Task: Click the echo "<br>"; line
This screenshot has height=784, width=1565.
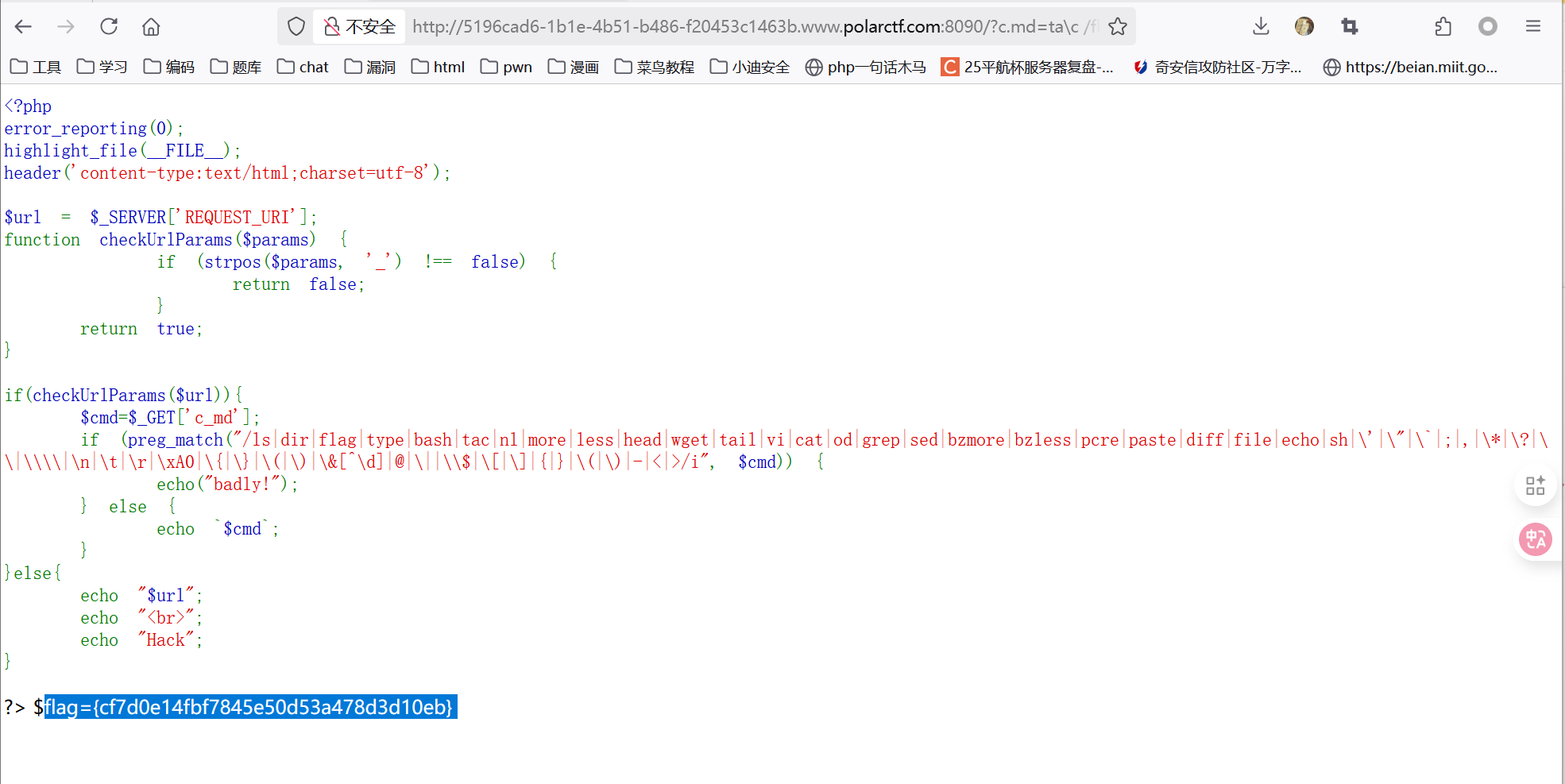Action: tap(141, 618)
